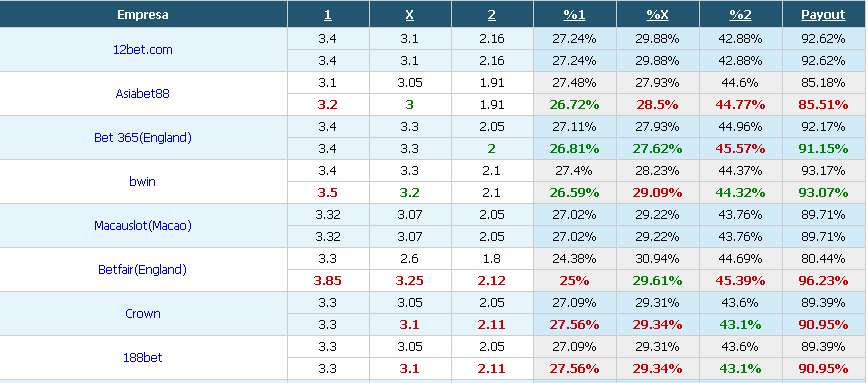
Task: Open the bwin company link
Action: [x=143, y=182]
